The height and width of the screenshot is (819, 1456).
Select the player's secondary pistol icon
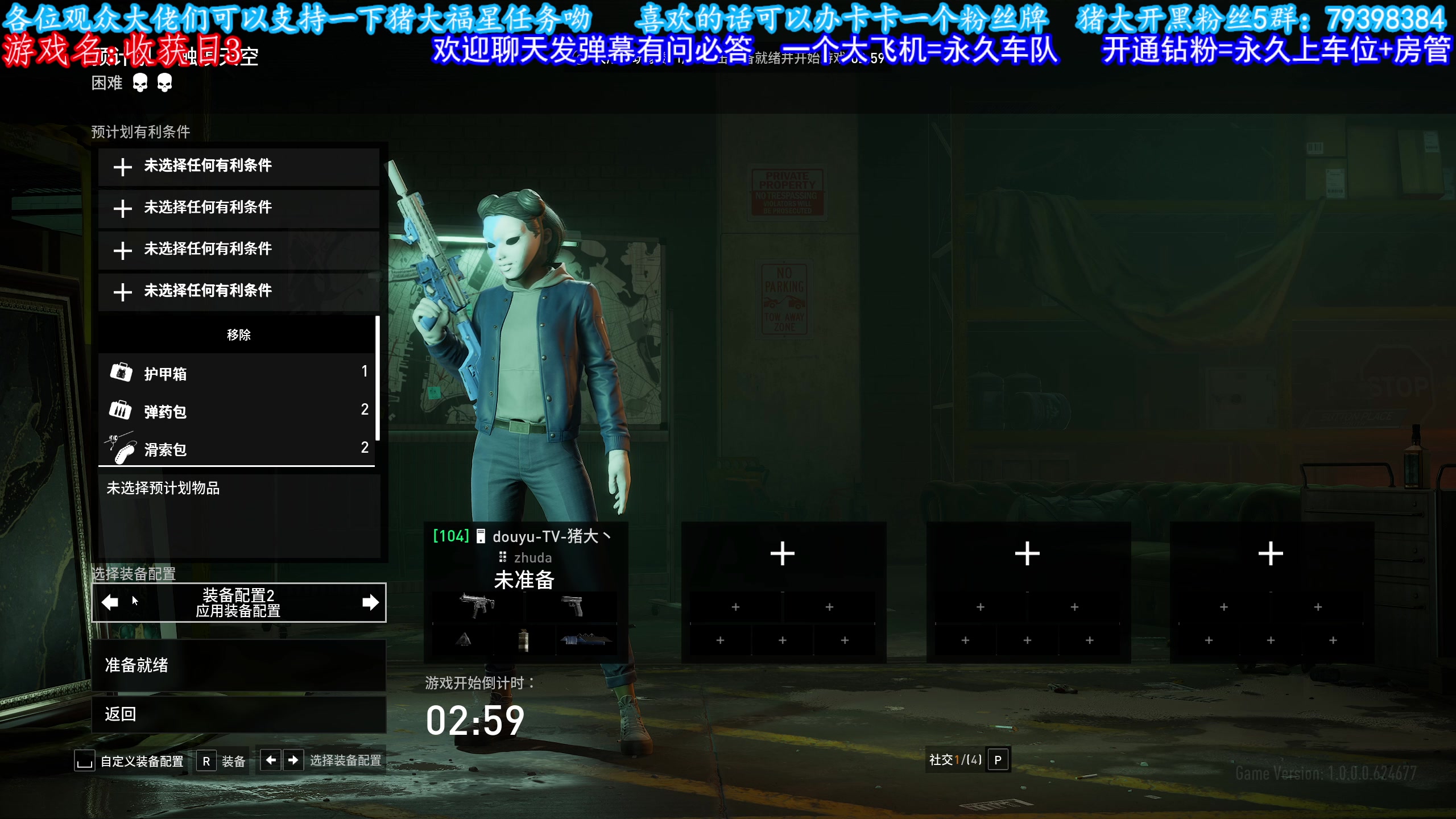(572, 606)
